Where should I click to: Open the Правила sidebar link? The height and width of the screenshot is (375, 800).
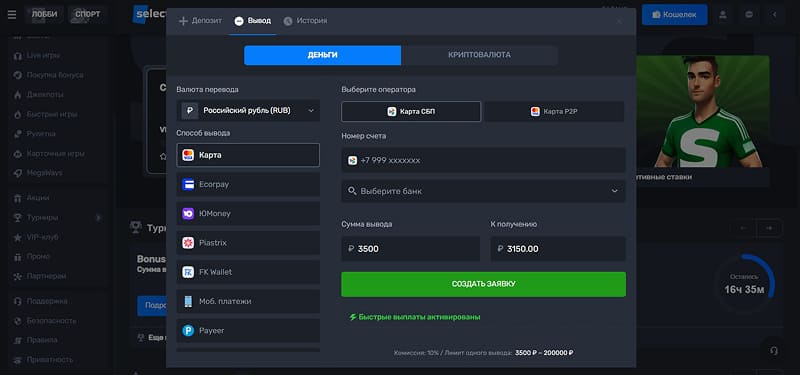[42, 340]
